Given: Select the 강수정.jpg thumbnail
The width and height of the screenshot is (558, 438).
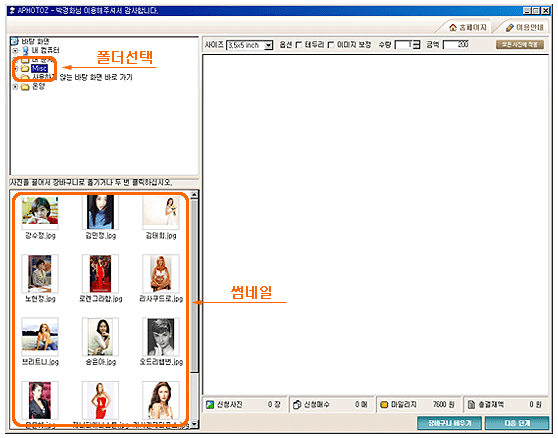Looking at the screenshot, I should tap(40, 212).
